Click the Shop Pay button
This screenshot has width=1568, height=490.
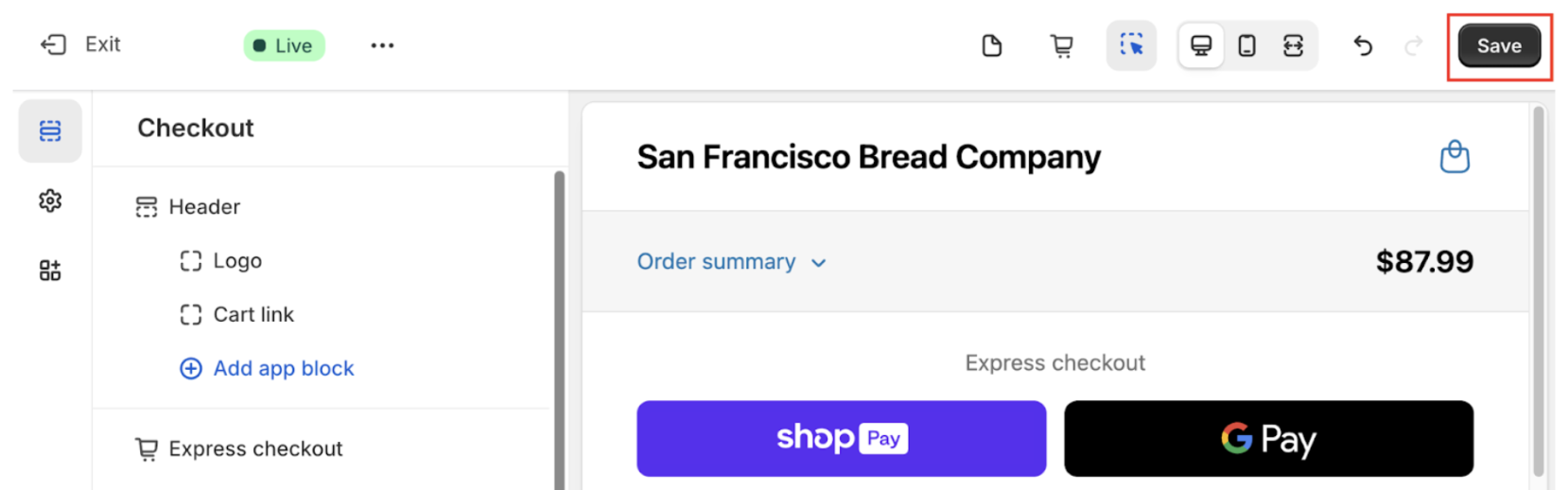pyautogui.click(x=841, y=438)
